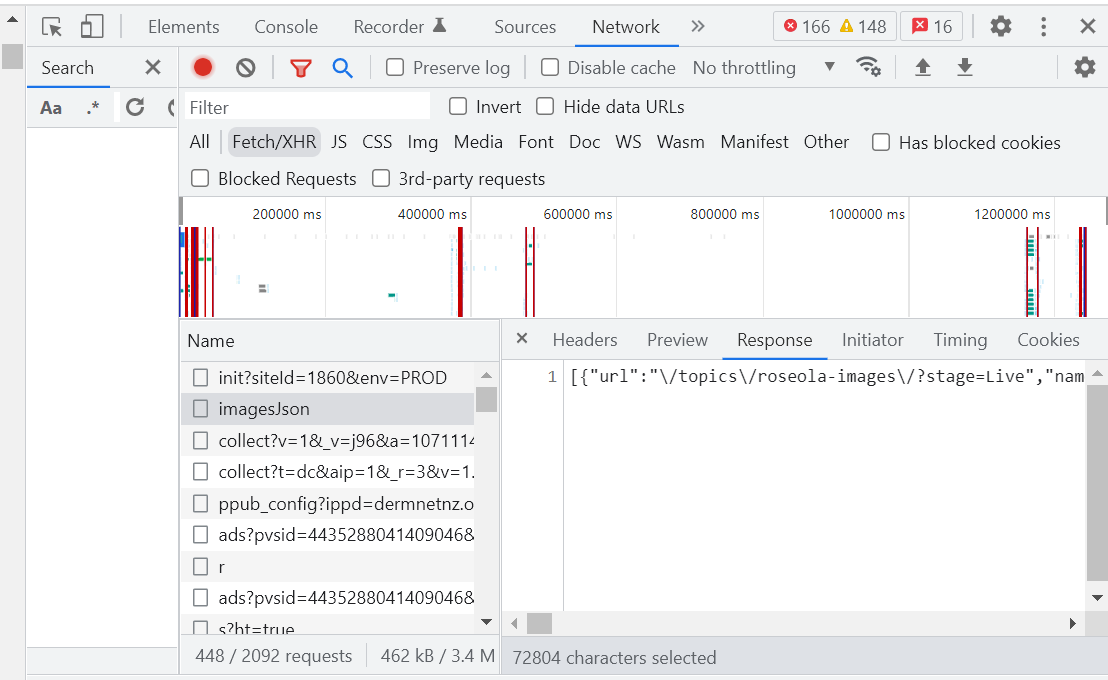This screenshot has width=1108, height=680.
Task: Select the Network tab
Action: tap(626, 27)
